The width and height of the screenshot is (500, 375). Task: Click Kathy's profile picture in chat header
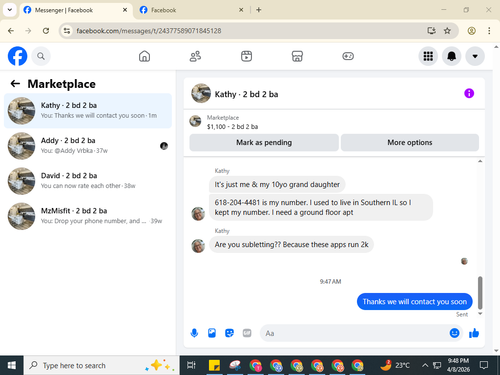[x=201, y=93]
